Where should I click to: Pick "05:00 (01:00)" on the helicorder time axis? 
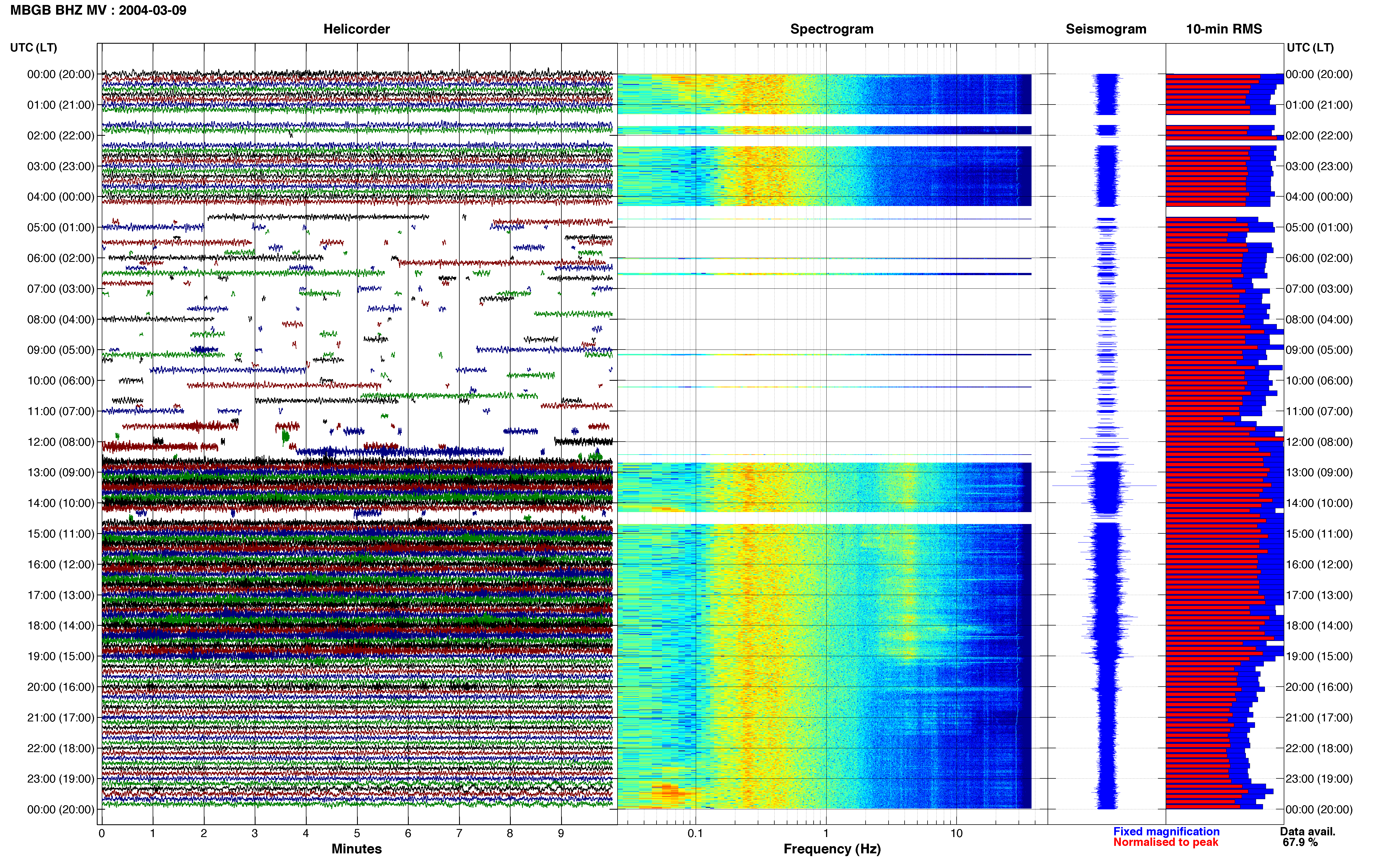(61, 227)
